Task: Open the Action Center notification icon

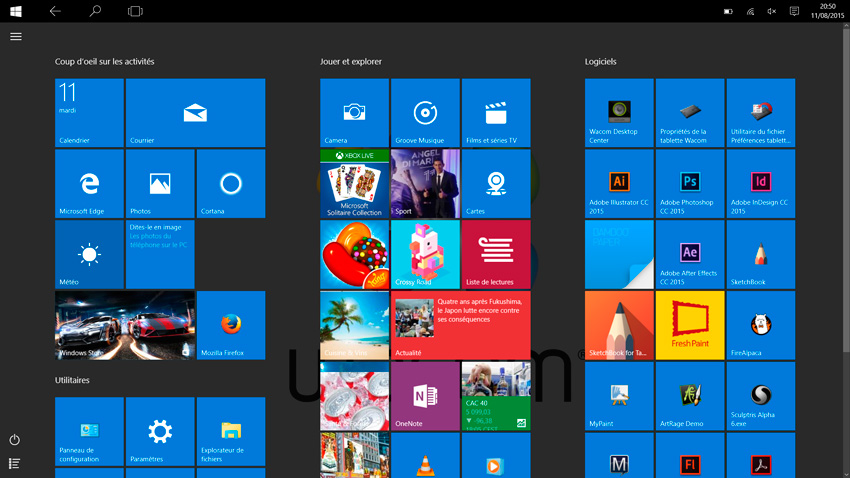Action: point(794,11)
